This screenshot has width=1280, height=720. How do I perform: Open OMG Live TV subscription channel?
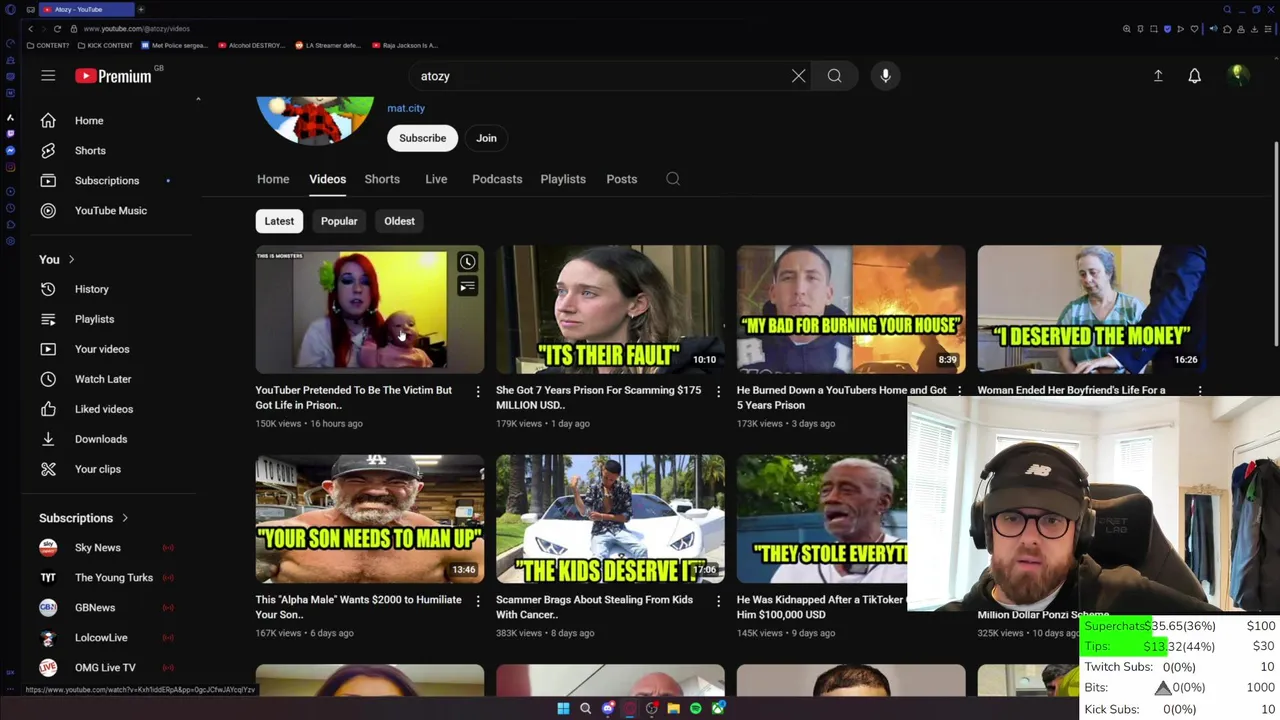click(106, 668)
